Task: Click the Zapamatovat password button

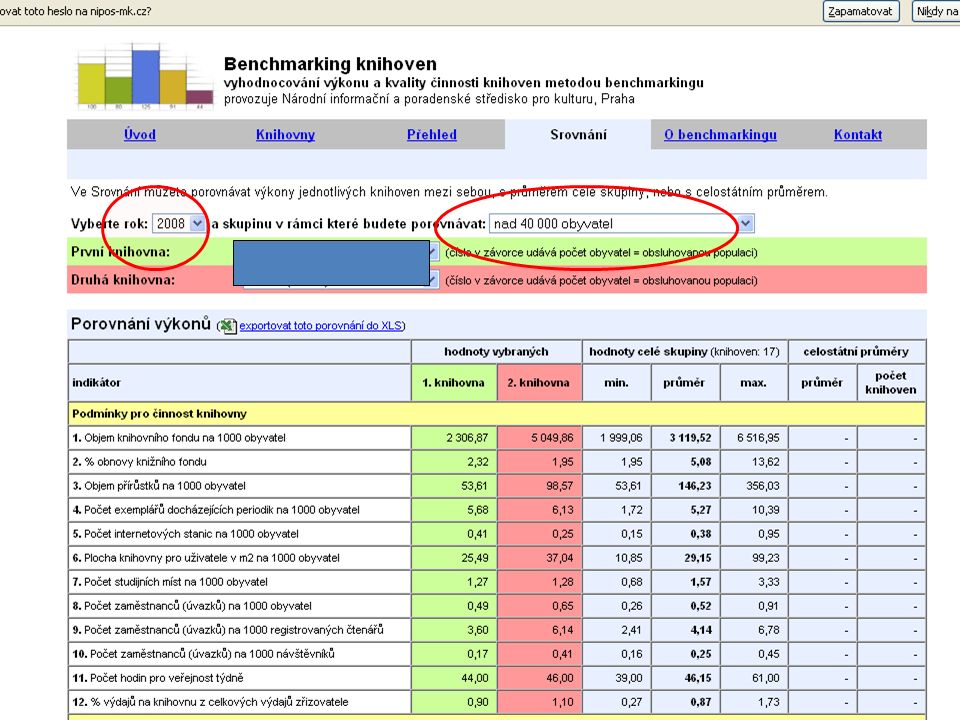Action: tap(861, 11)
